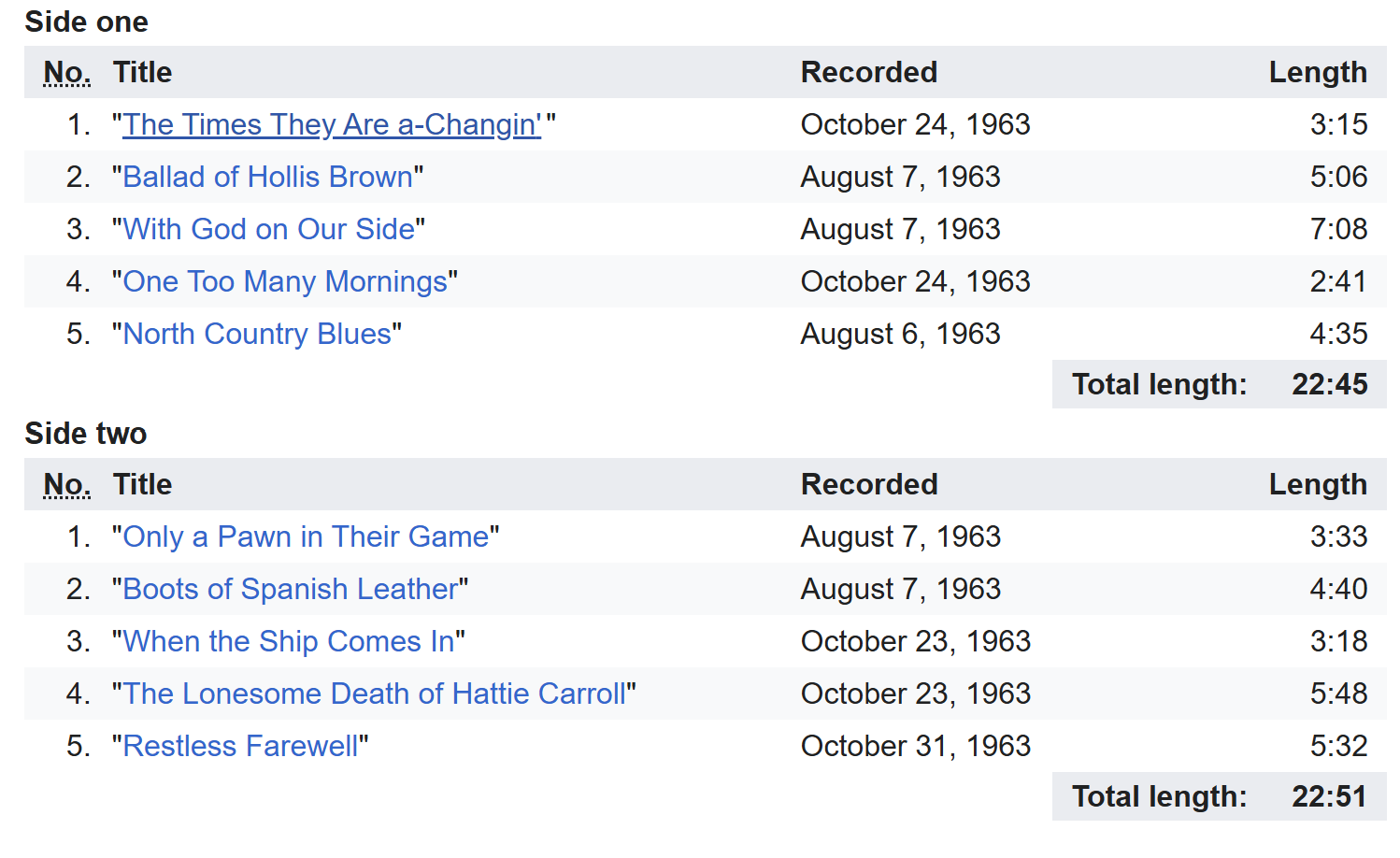Click the "Ballad of Hollis Brown" link
Viewport: 1400px width, 858px height.
[x=267, y=177]
